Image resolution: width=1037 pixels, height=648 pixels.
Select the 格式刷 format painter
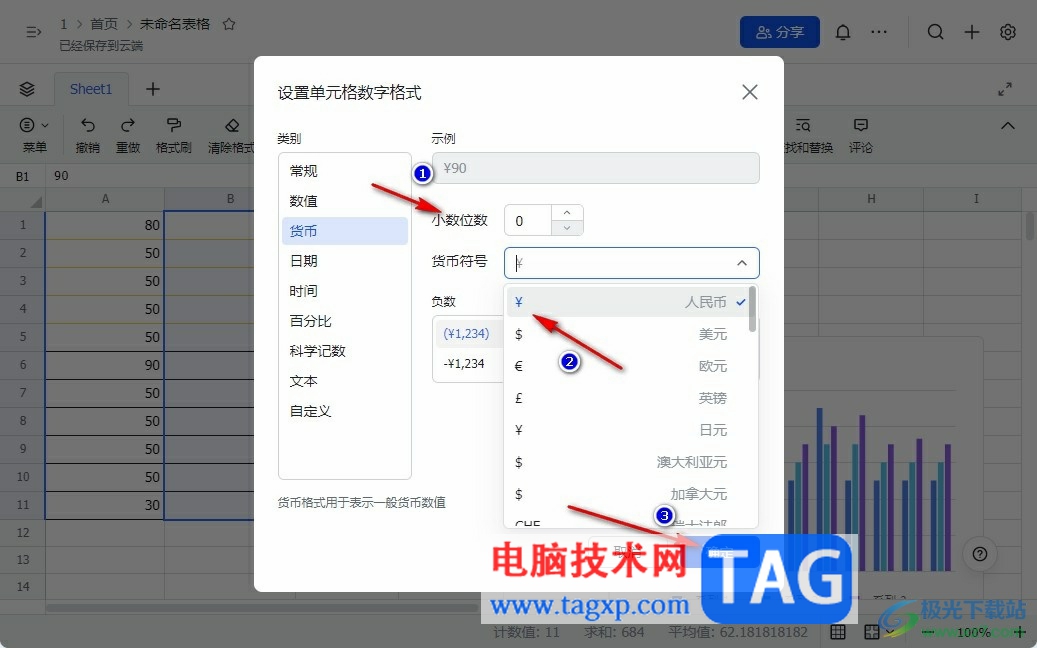coord(173,135)
